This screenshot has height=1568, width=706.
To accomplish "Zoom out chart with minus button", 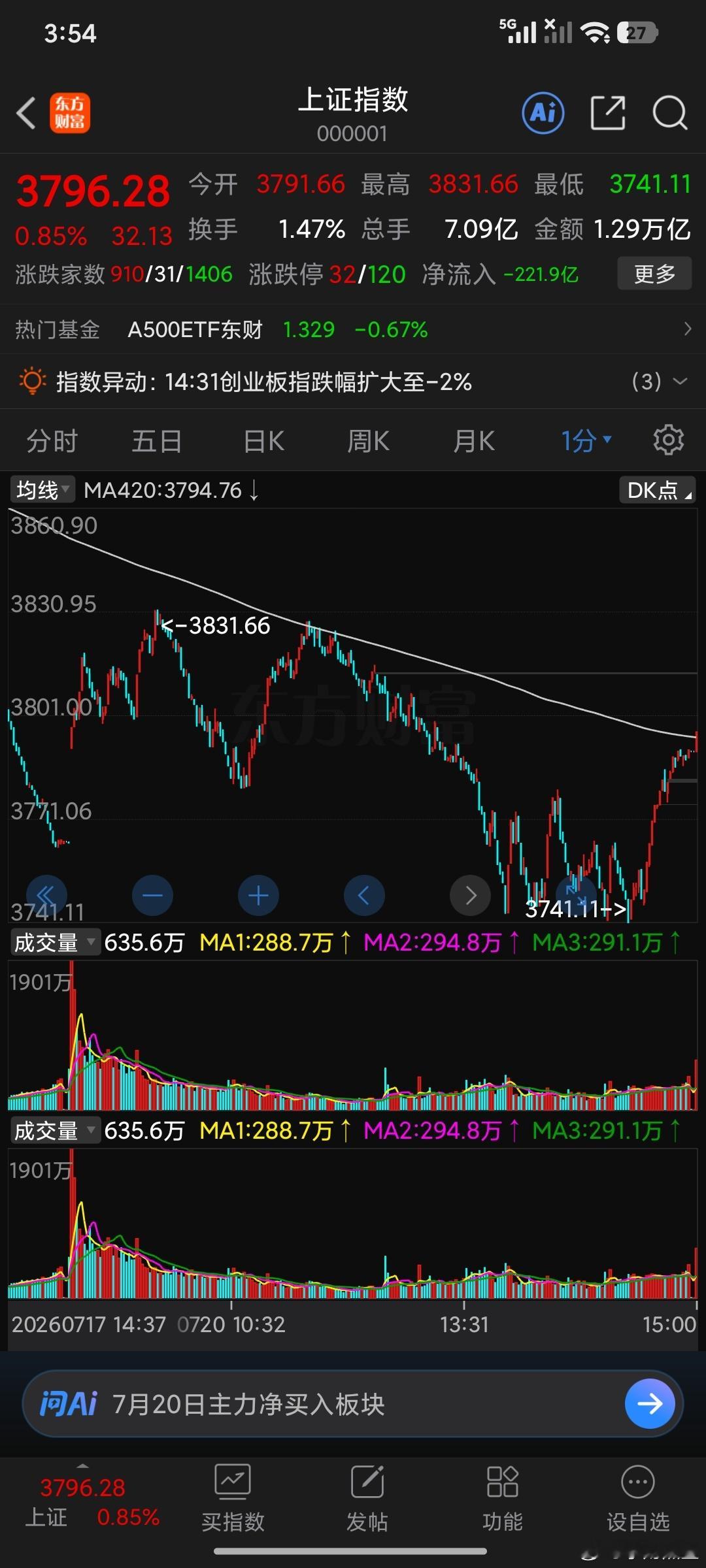I will 152,895.
